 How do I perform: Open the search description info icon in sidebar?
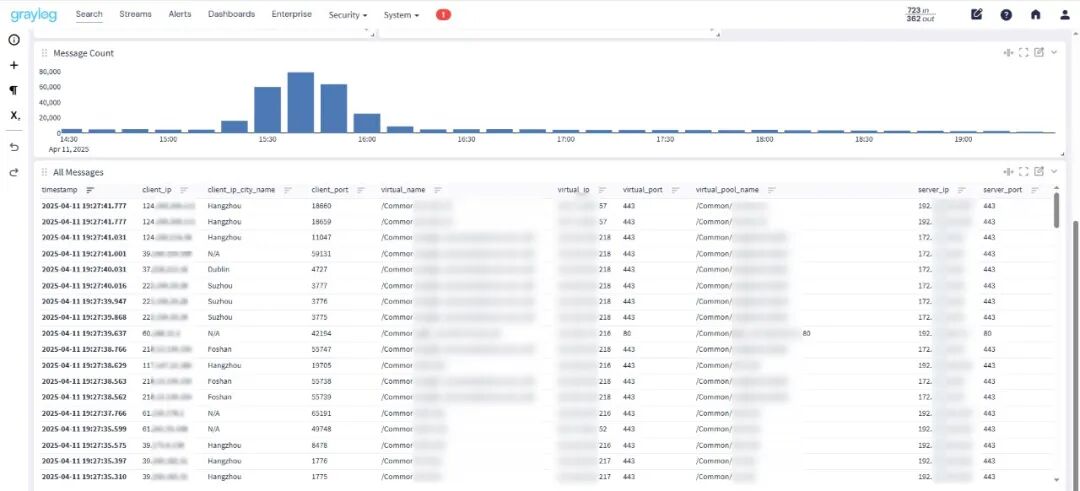pyautogui.click(x=14, y=40)
